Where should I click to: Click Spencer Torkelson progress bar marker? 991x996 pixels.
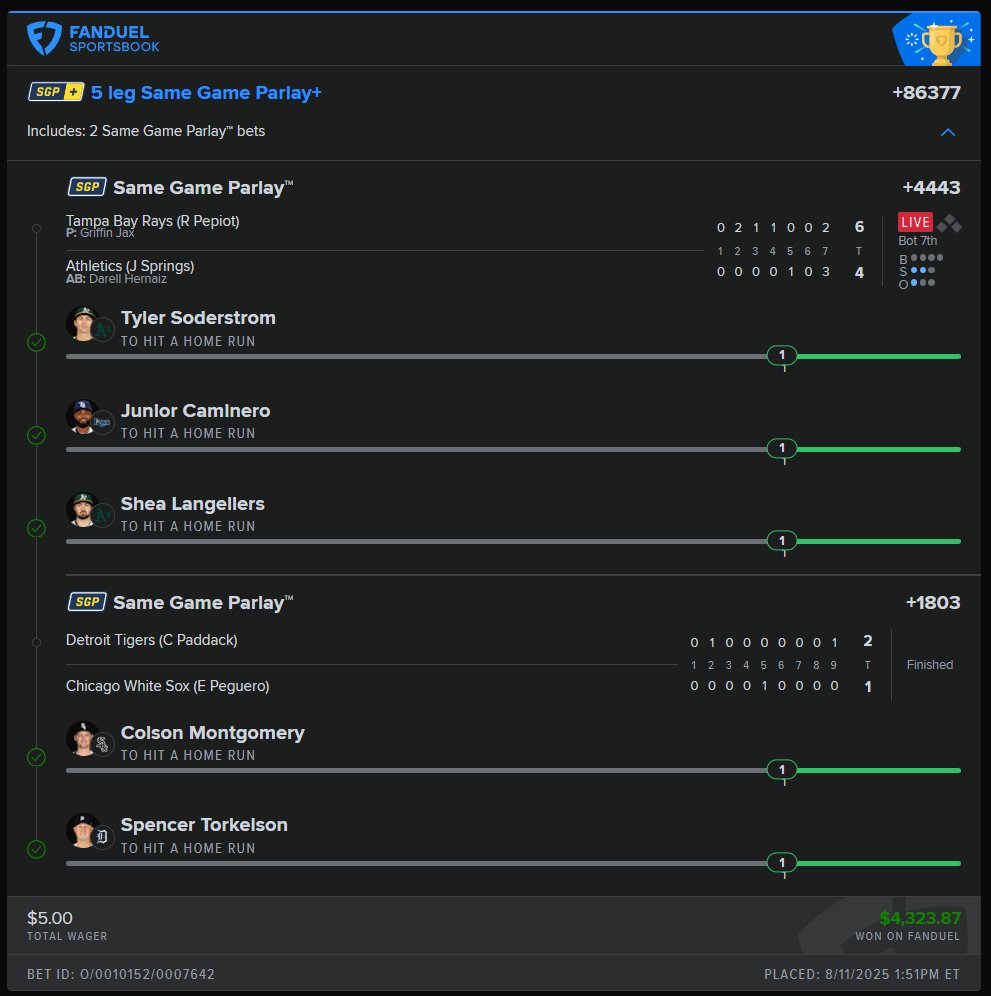[x=782, y=863]
